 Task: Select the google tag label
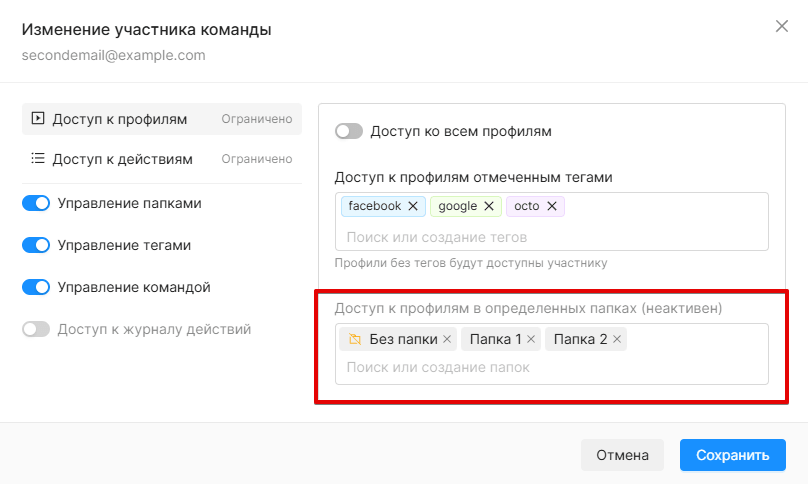click(458, 206)
